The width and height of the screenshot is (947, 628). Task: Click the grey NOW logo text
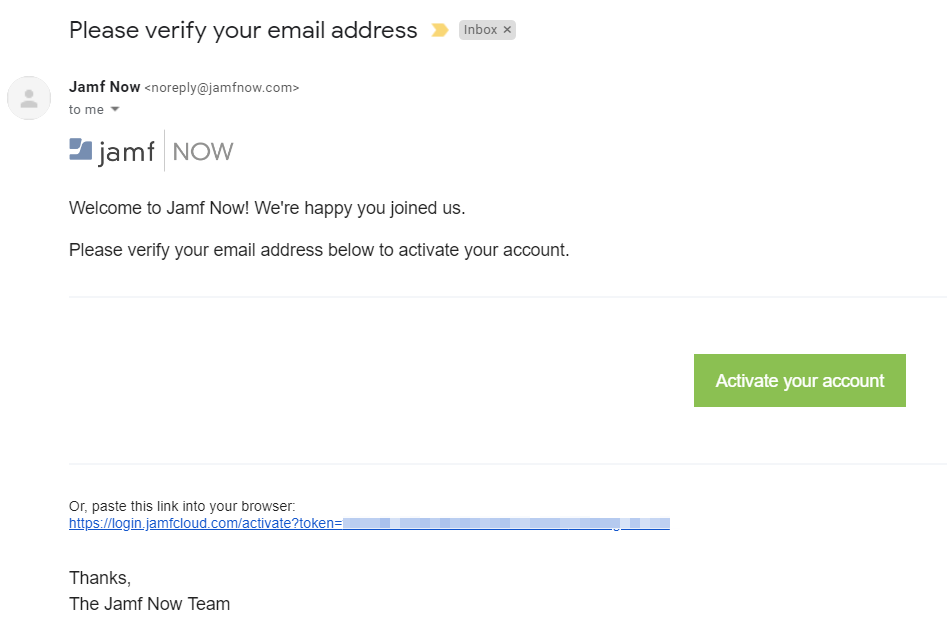pyautogui.click(x=203, y=152)
